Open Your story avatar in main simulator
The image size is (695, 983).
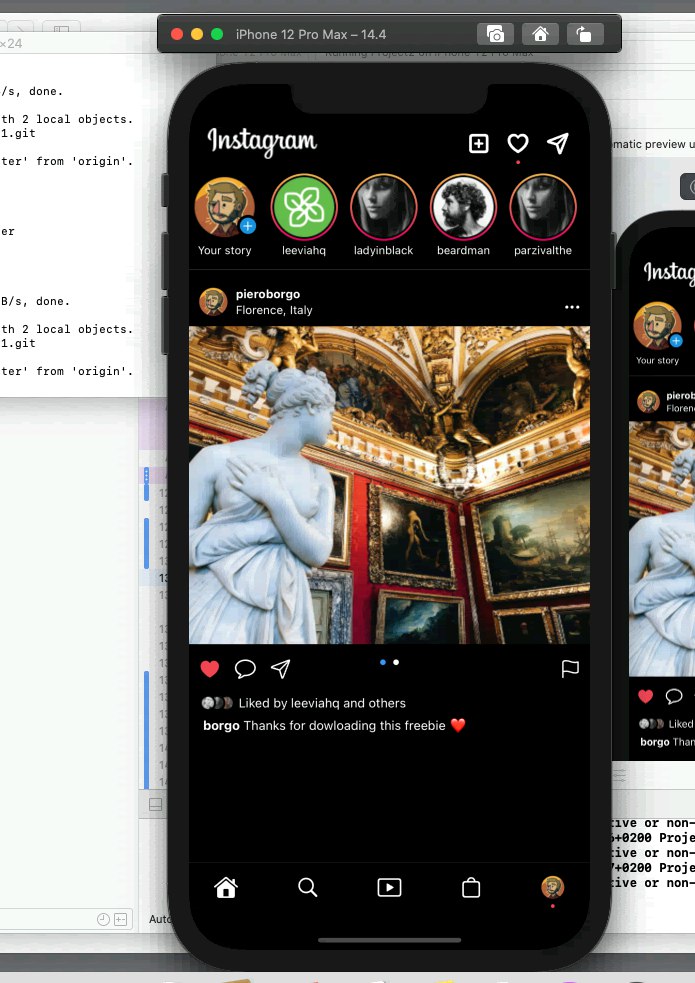(224, 207)
